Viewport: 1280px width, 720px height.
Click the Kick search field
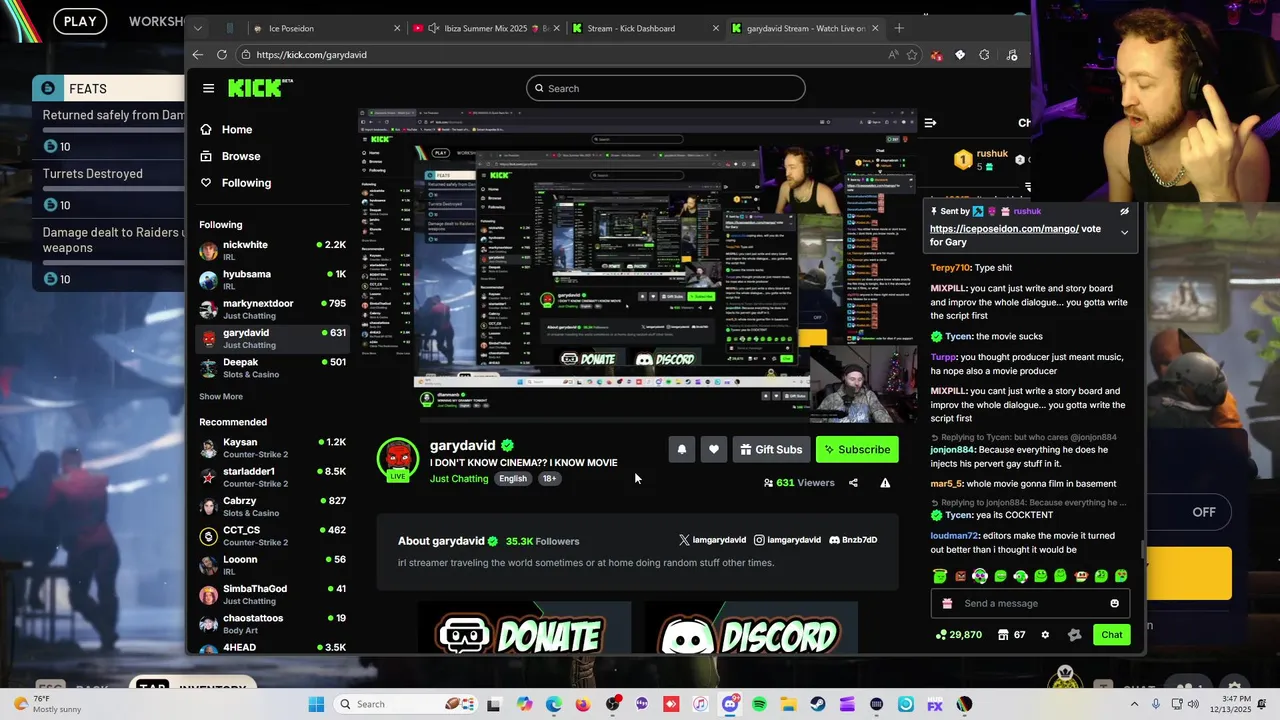(x=665, y=88)
